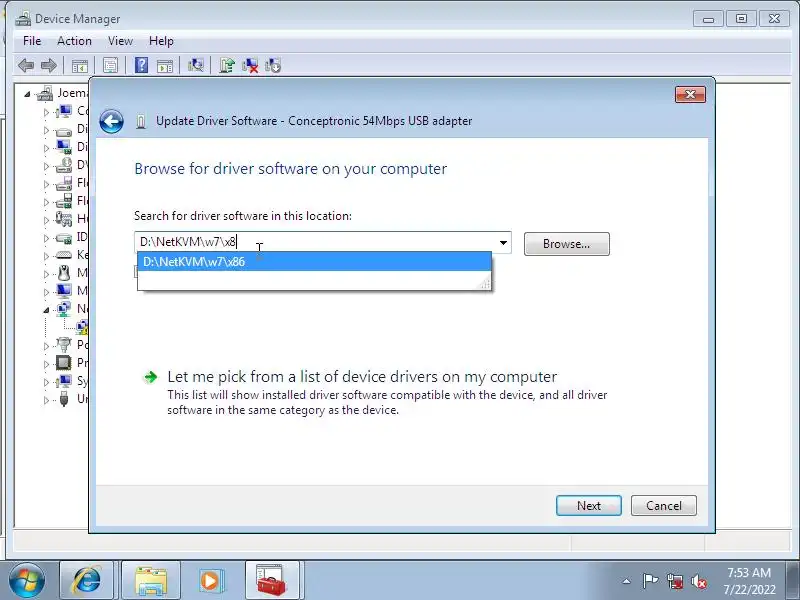Open the driver location dropdown arrow
This screenshot has height=600, width=800.
pyautogui.click(x=503, y=243)
